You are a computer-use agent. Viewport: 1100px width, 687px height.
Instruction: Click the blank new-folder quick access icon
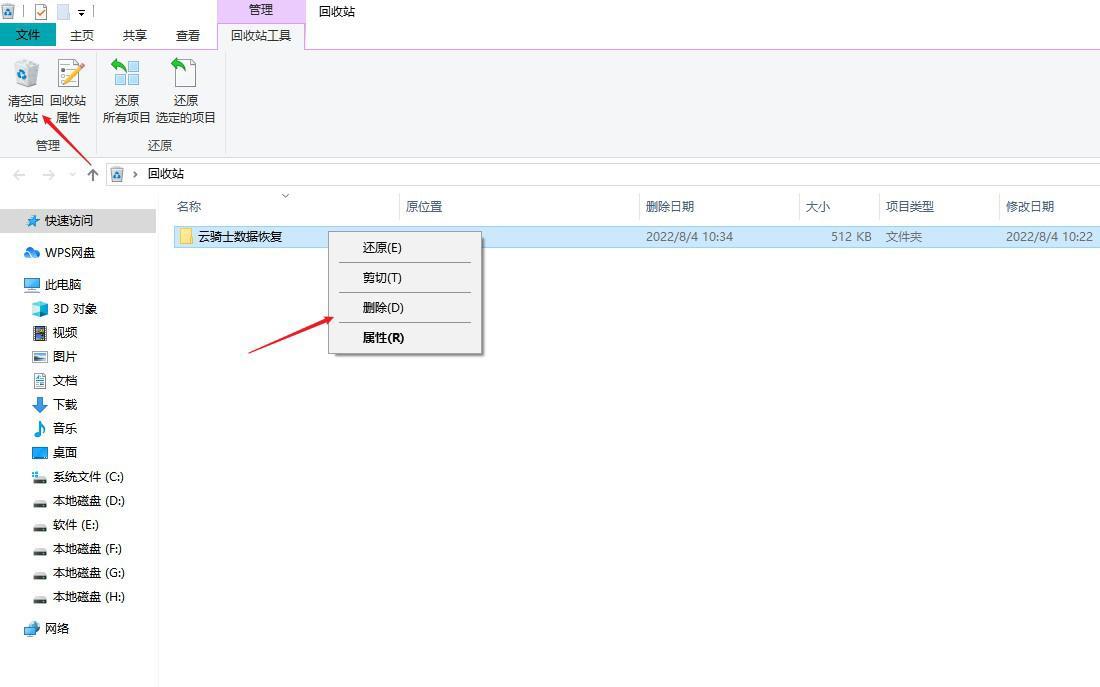point(63,11)
